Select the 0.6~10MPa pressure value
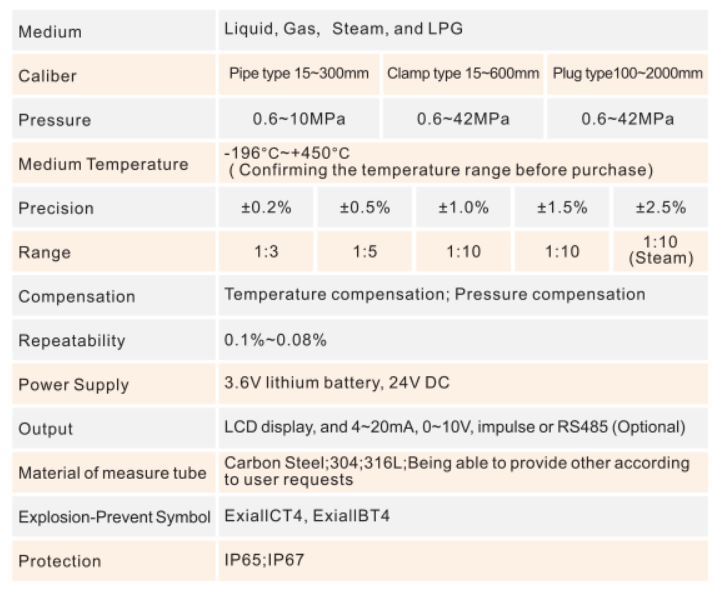 299,119
